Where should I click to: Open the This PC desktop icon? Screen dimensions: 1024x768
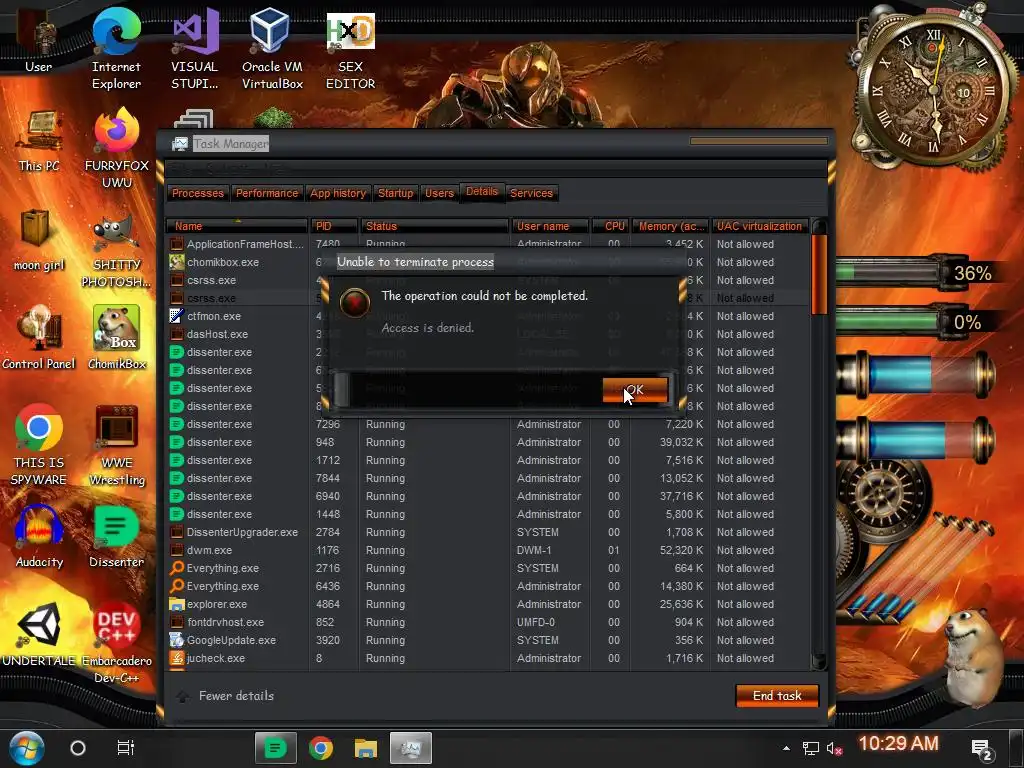(x=39, y=140)
